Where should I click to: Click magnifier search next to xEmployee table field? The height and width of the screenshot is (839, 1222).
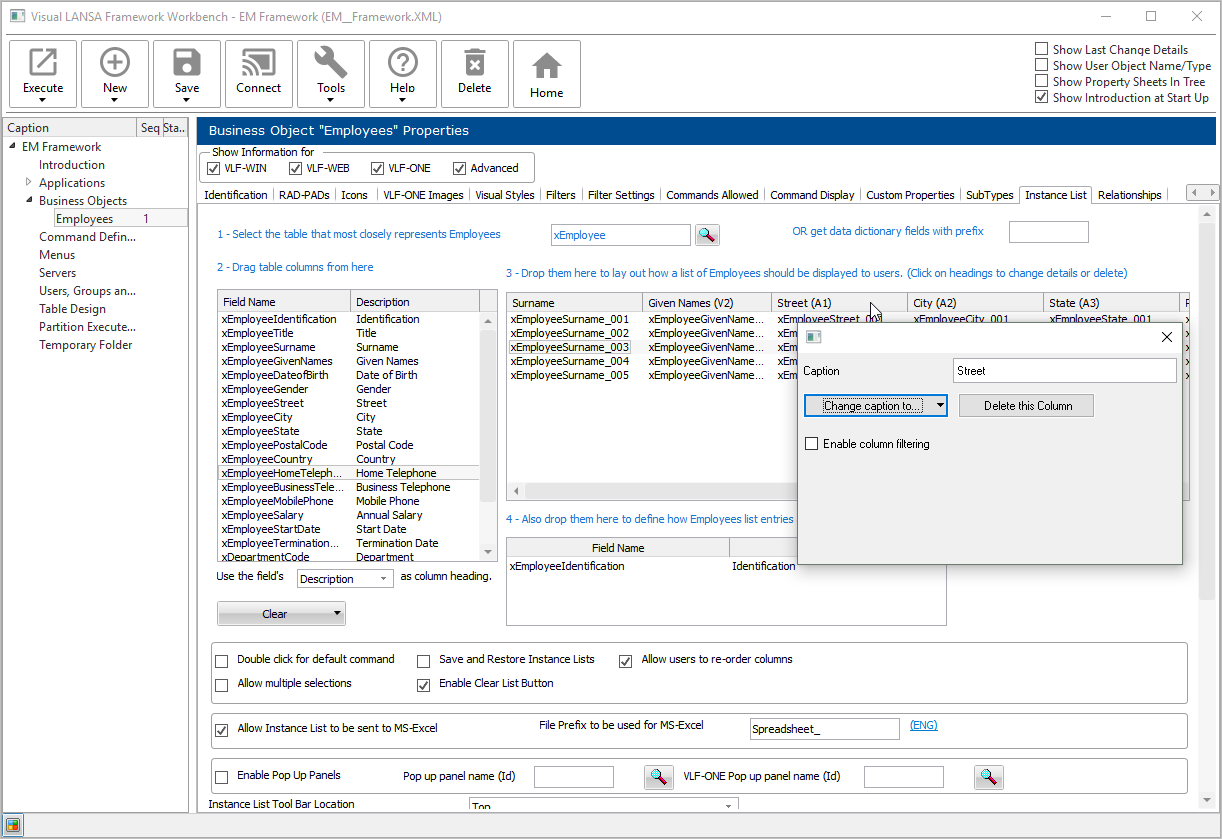tap(707, 235)
